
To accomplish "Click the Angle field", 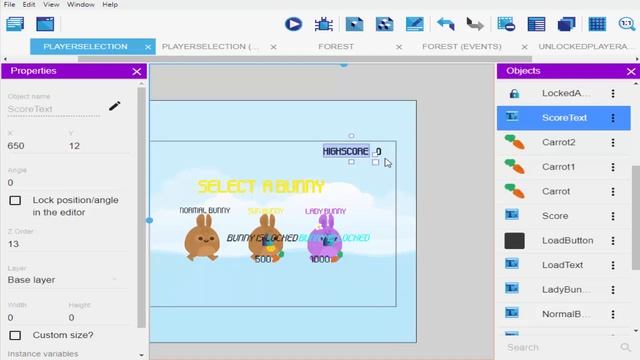I will (67, 182).
